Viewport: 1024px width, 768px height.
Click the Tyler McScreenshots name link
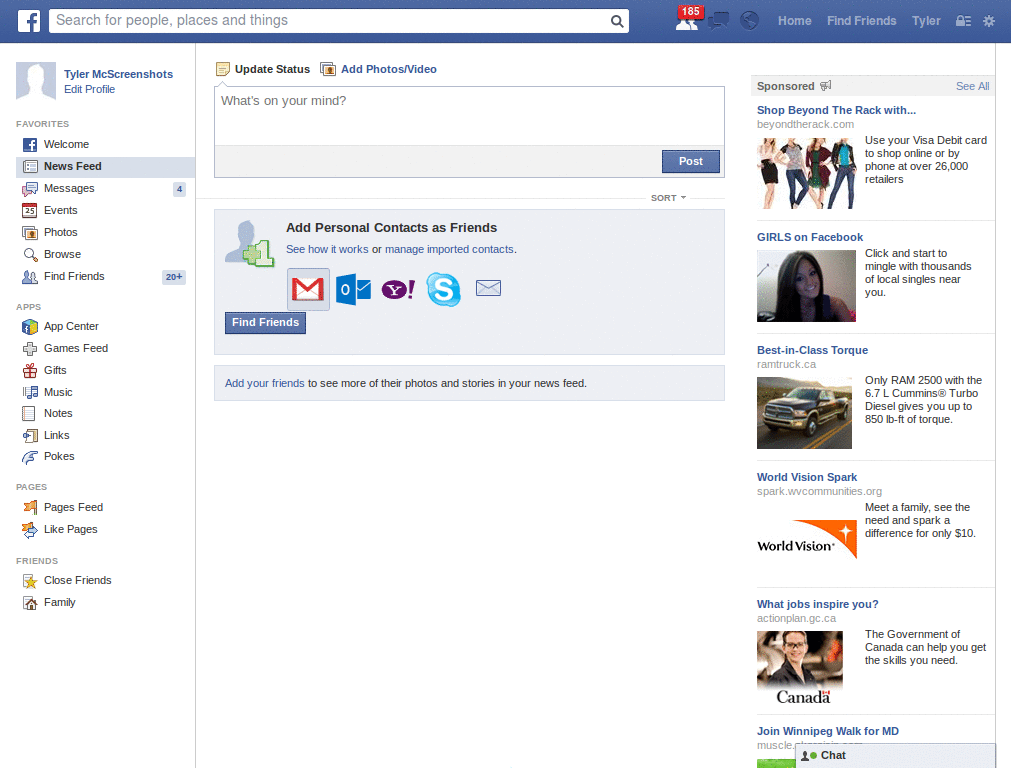118,74
